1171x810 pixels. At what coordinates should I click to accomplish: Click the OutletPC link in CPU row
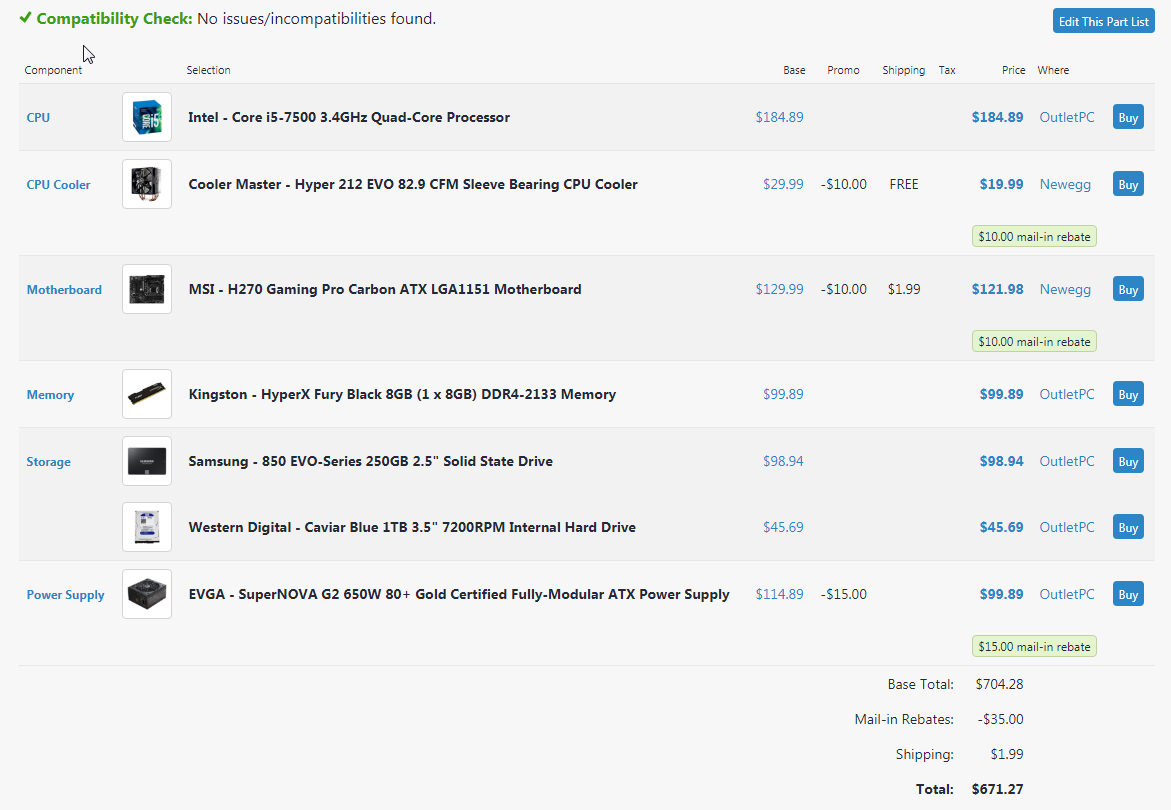coord(1067,117)
